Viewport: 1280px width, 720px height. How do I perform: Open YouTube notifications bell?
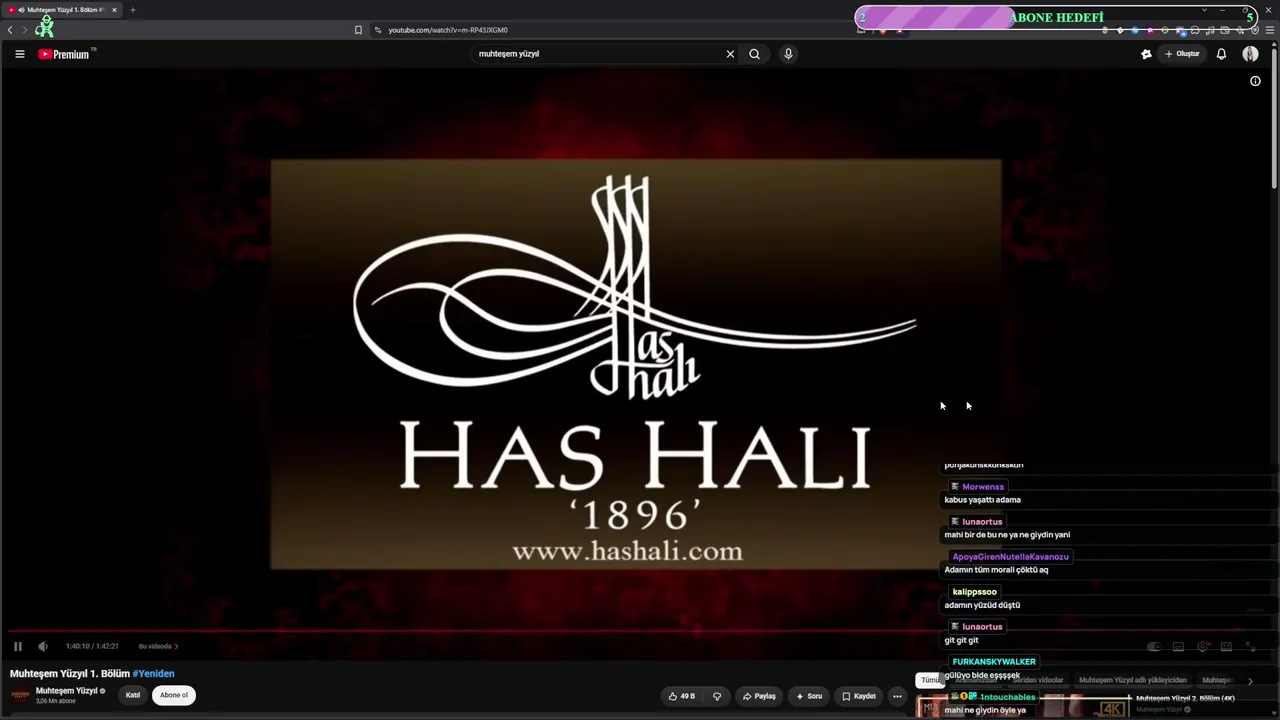pyautogui.click(x=1221, y=54)
